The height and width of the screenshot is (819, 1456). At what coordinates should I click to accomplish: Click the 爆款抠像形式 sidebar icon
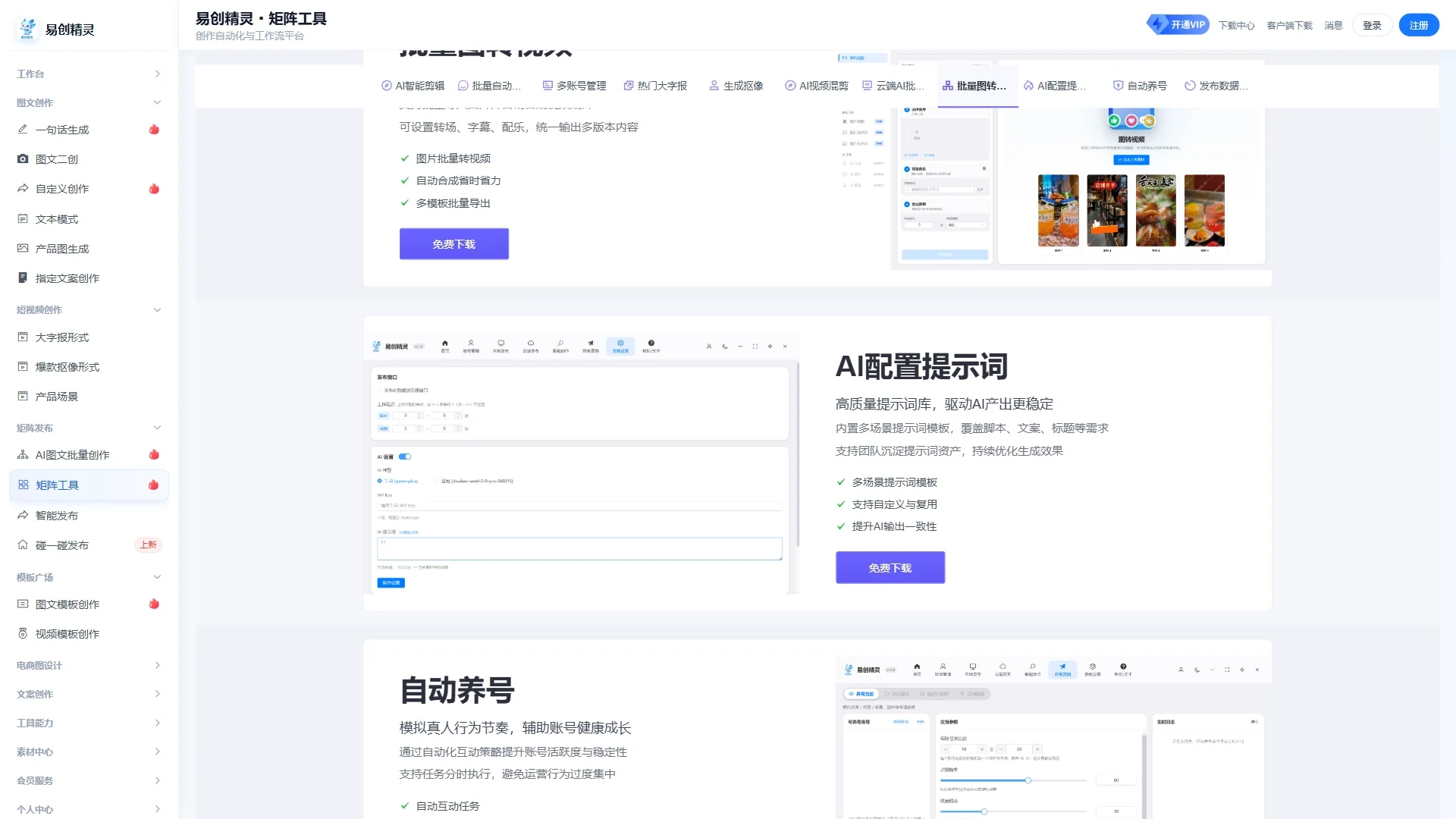(x=23, y=367)
